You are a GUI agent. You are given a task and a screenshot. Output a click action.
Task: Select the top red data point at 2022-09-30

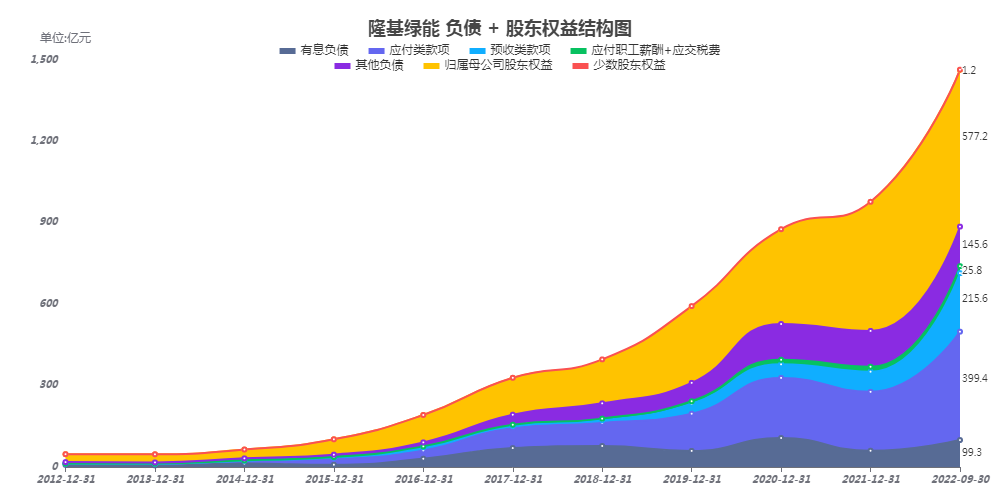click(959, 70)
